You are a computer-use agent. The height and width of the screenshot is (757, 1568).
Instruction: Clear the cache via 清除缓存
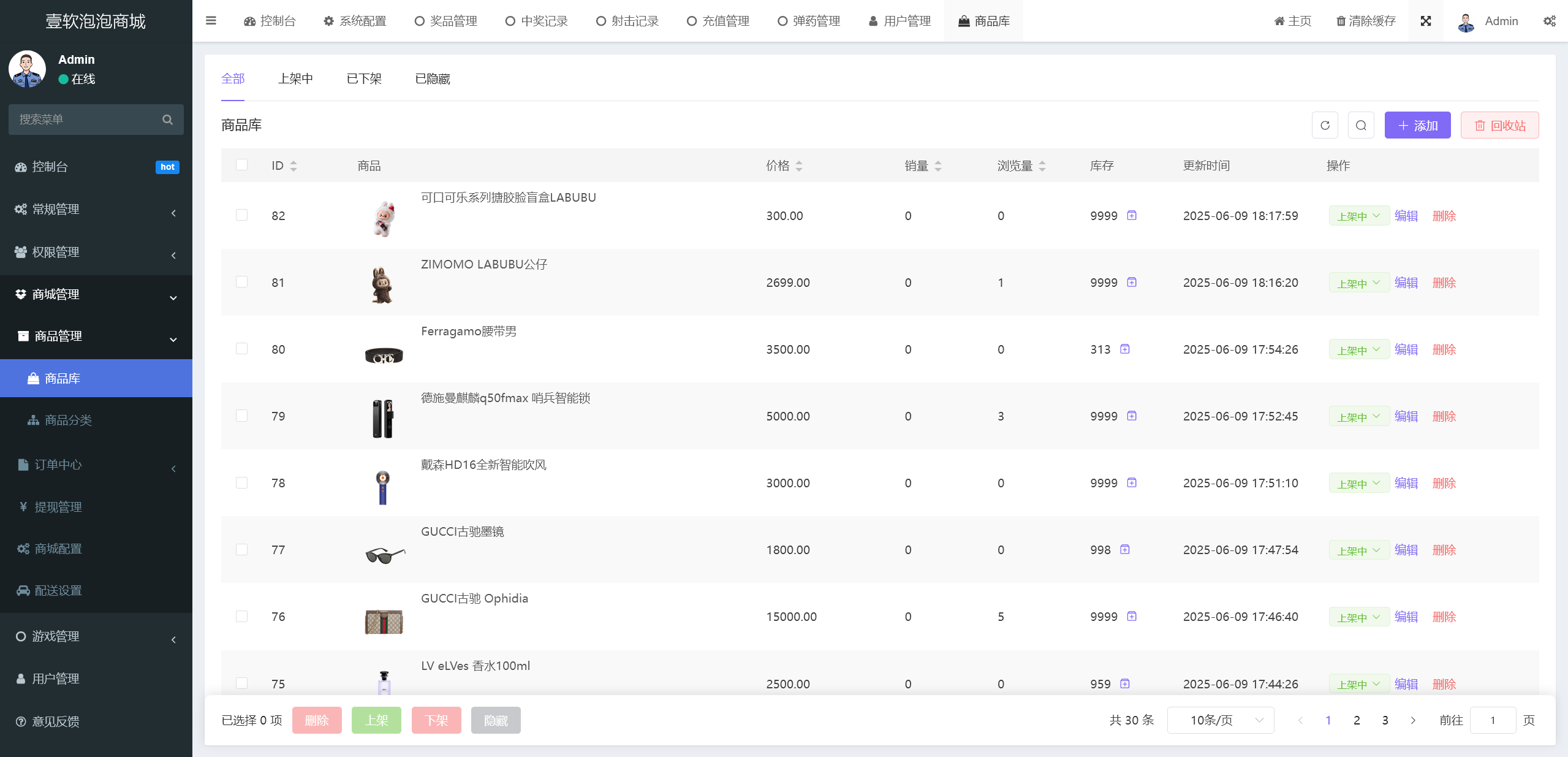[1365, 20]
